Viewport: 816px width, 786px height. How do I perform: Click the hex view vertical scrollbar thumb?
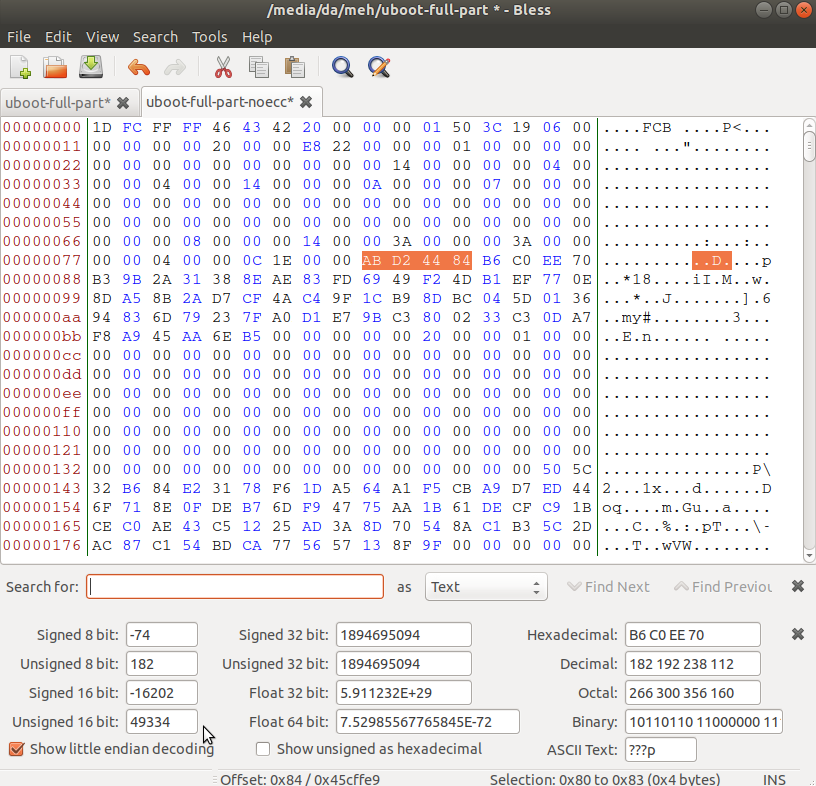[x=809, y=147]
